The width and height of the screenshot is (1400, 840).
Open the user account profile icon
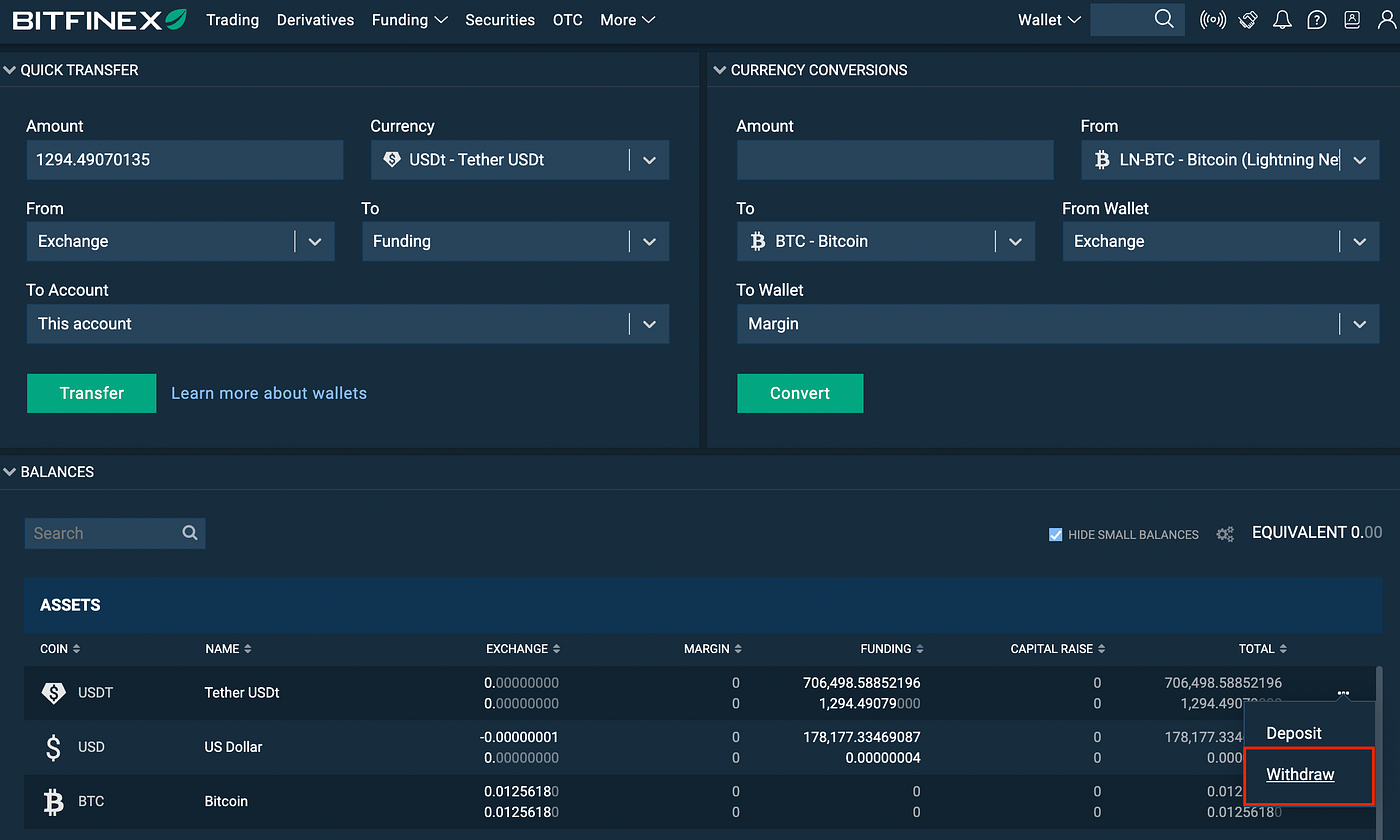[1387, 19]
